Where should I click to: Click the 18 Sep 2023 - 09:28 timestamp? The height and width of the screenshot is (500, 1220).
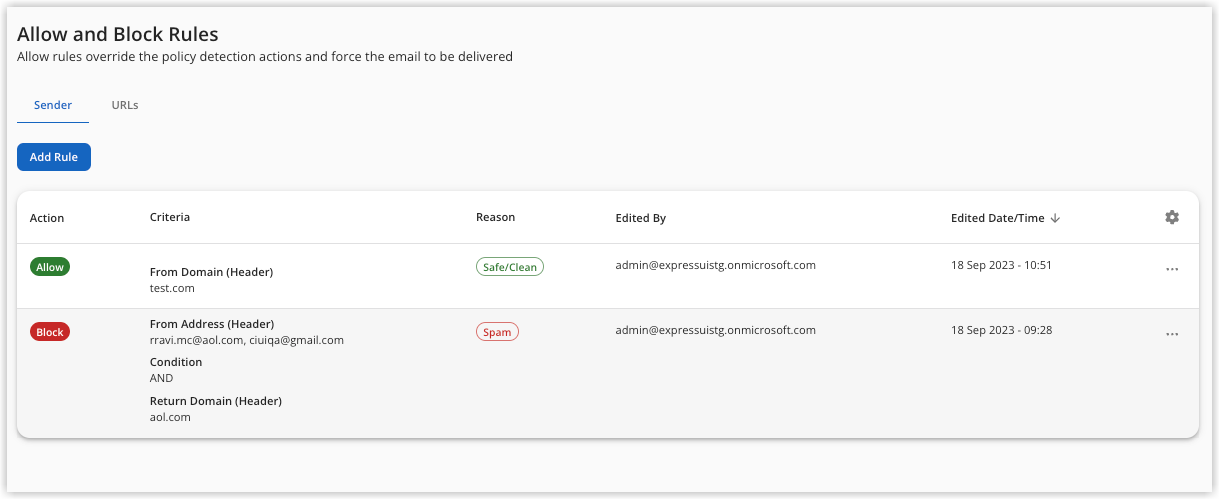coord(1001,330)
